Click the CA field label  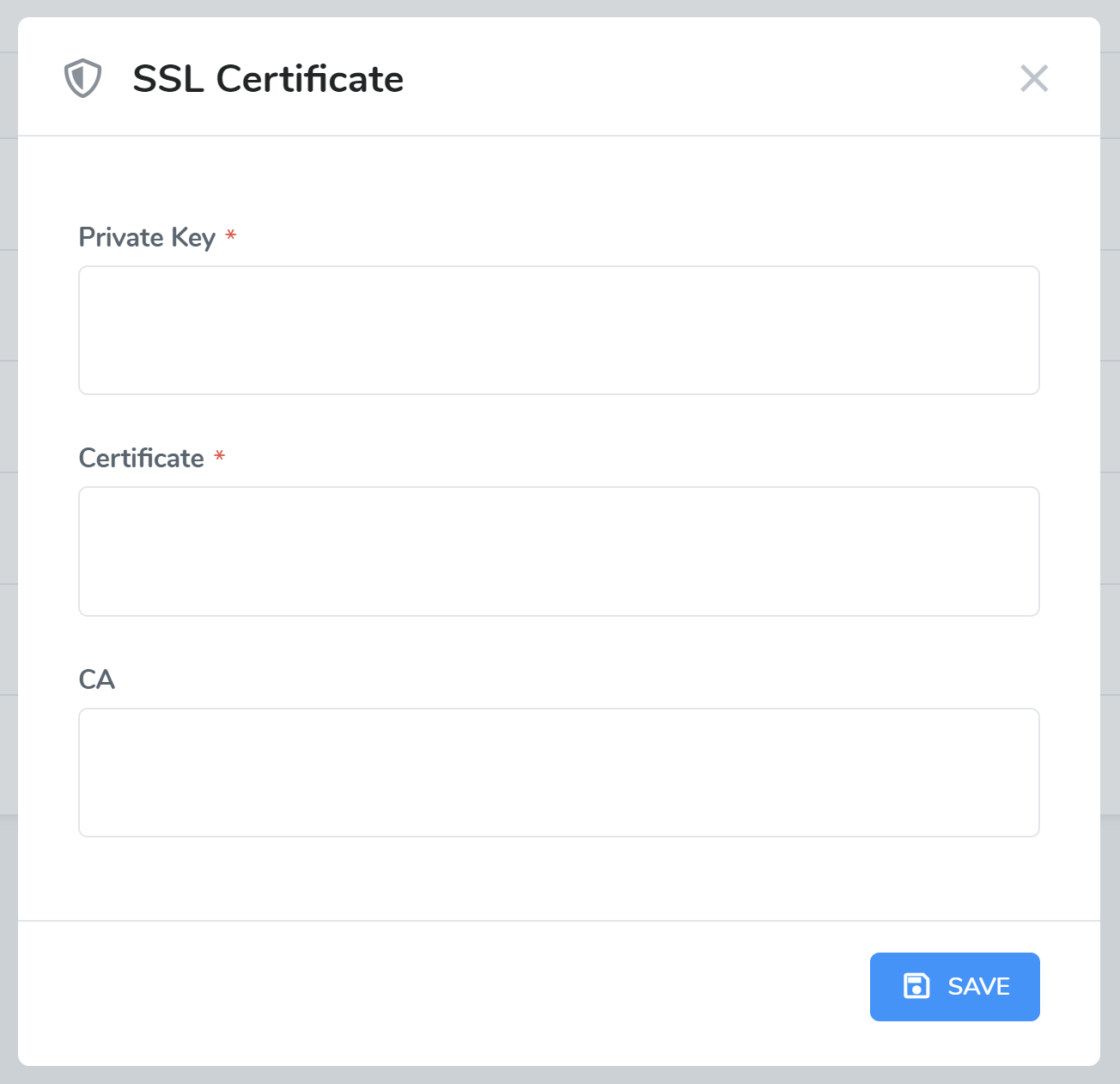click(96, 679)
